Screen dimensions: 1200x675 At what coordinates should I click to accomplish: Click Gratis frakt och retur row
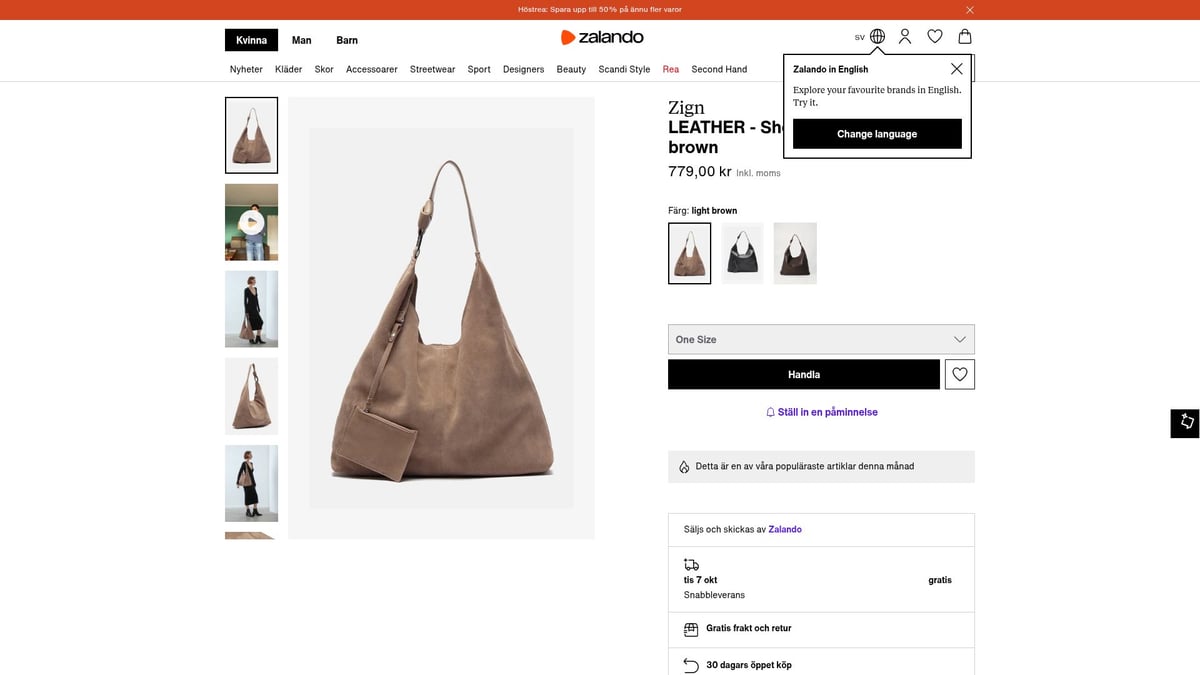(821, 629)
